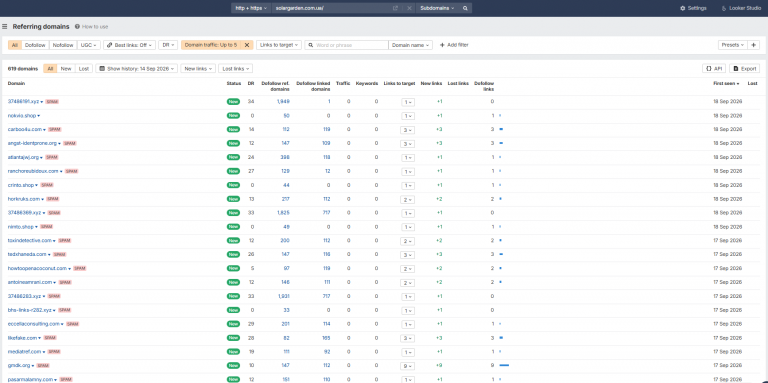Click the Add filter plus button
Image resolution: width=768 pixels, height=383 pixels.
[454, 45]
